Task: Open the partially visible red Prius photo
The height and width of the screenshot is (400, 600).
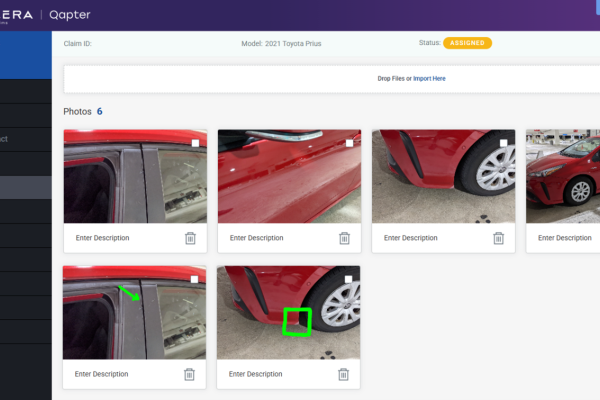Action: (562, 175)
